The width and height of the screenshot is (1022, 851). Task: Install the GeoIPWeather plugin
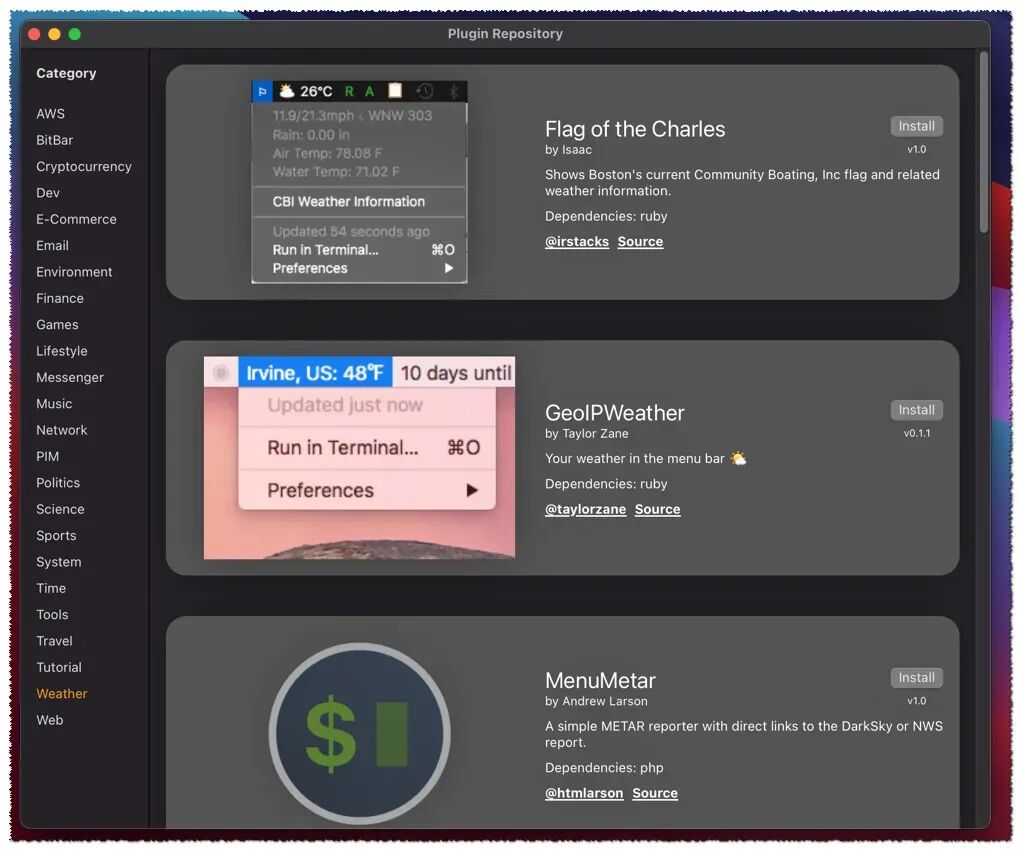click(916, 410)
